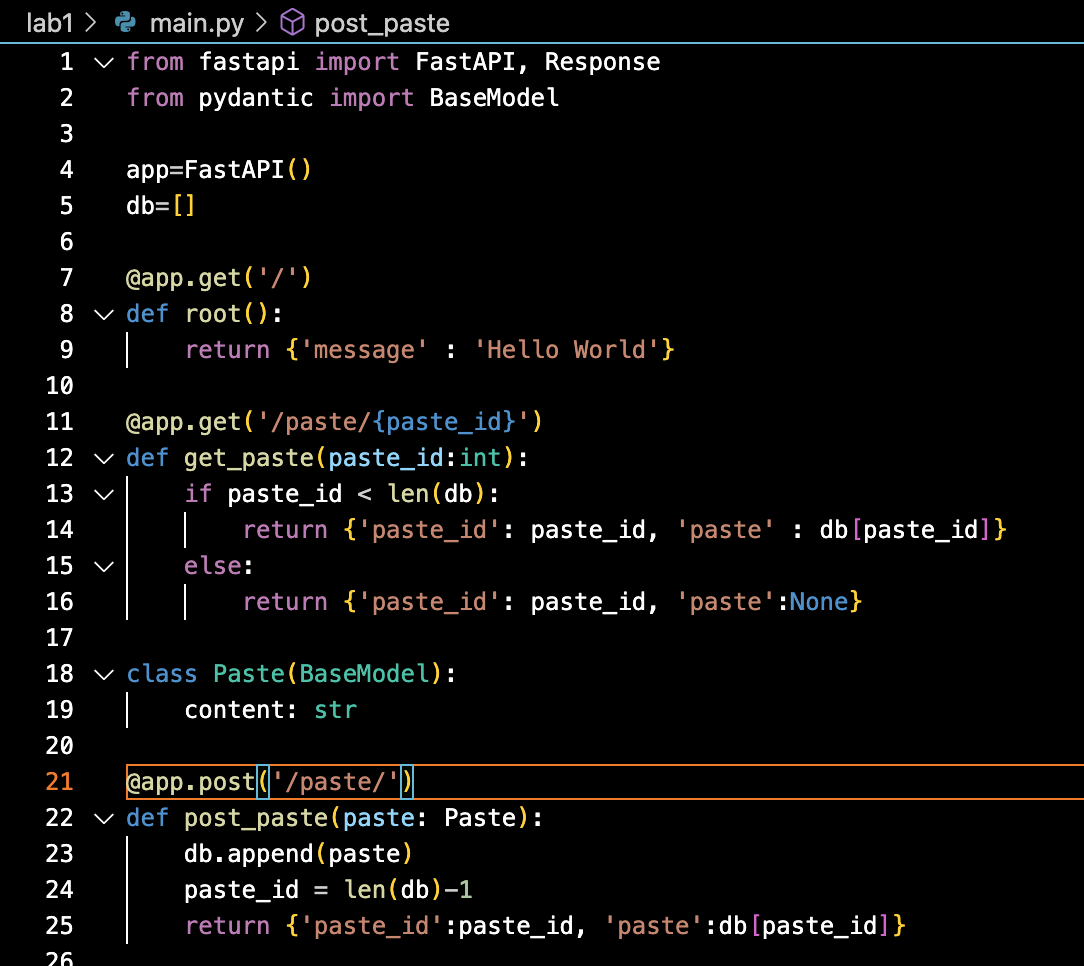1084x966 pixels.
Task: Select main.py in the breadcrumb
Action: pyautogui.click(x=196, y=24)
